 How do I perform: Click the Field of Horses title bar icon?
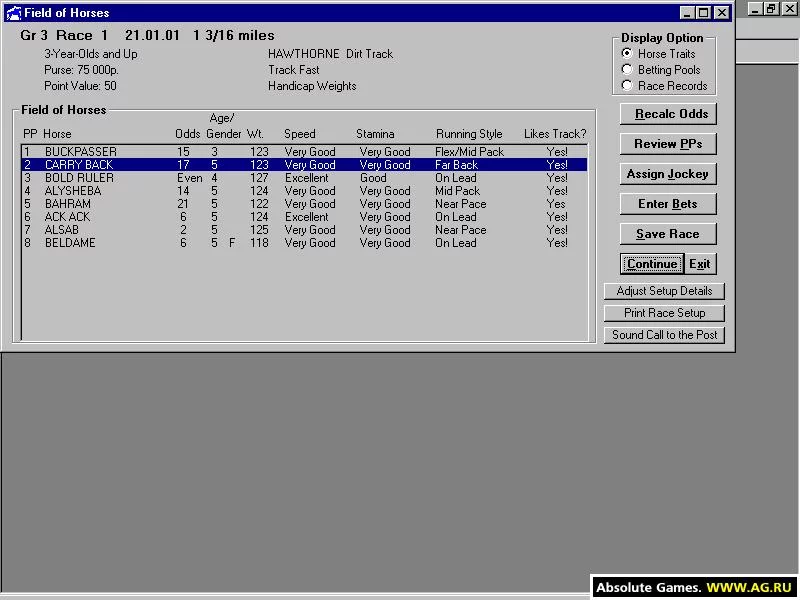point(14,13)
